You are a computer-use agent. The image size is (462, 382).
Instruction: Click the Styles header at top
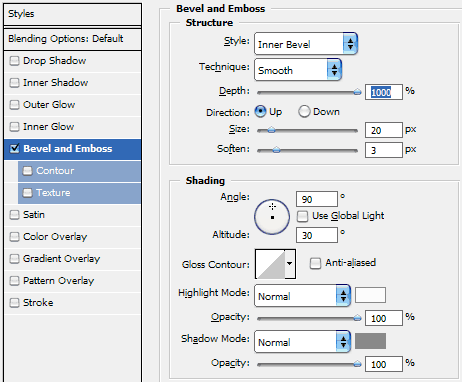pyautogui.click(x=73, y=14)
